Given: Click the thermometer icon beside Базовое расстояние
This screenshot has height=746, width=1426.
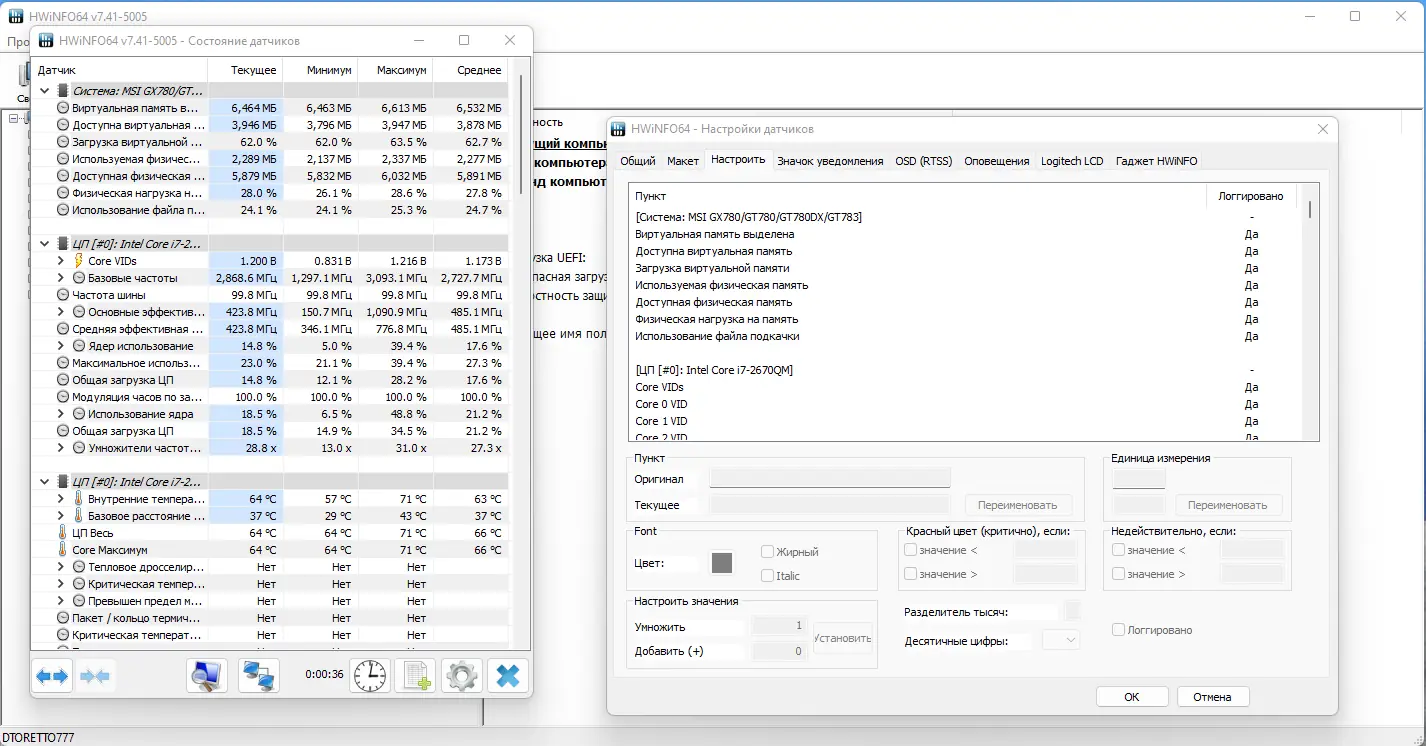Looking at the screenshot, I should [x=79, y=516].
